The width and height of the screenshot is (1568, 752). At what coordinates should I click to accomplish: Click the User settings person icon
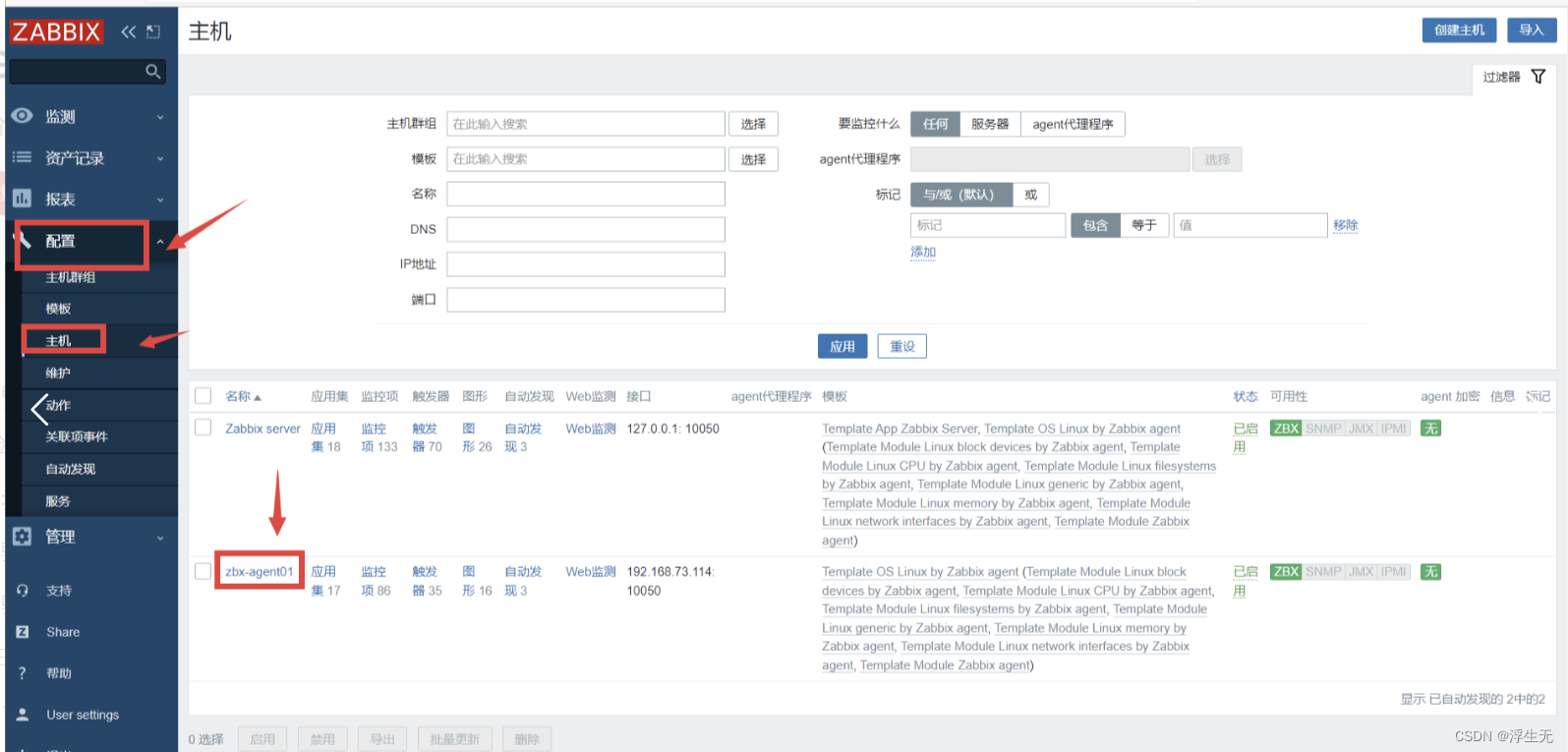click(23, 715)
